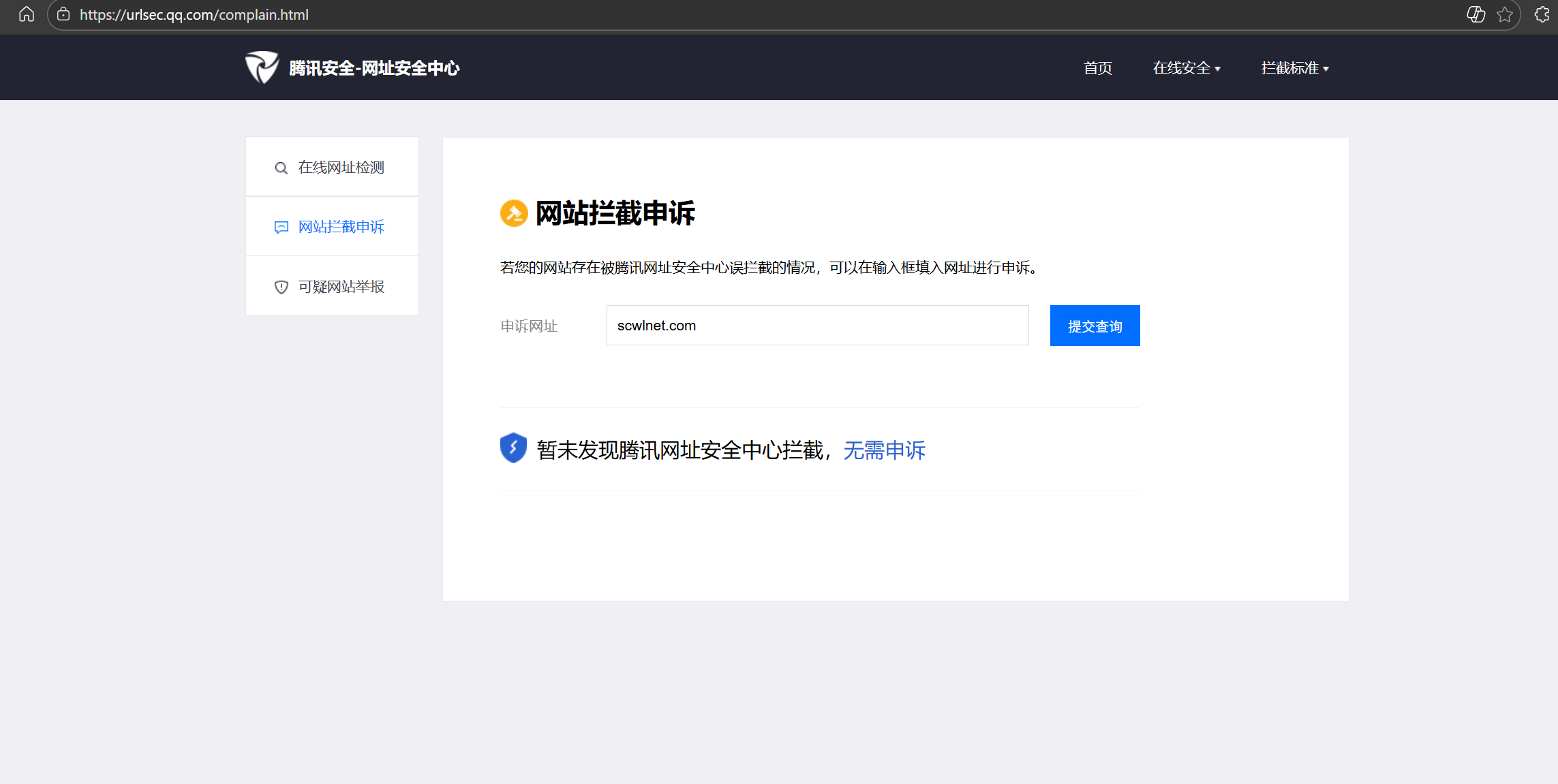Click the chat icon beside 网站拦截申诉
This screenshot has width=1558, height=784.
pyautogui.click(x=281, y=228)
